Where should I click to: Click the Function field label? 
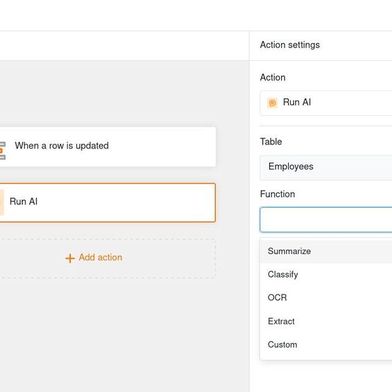[277, 194]
